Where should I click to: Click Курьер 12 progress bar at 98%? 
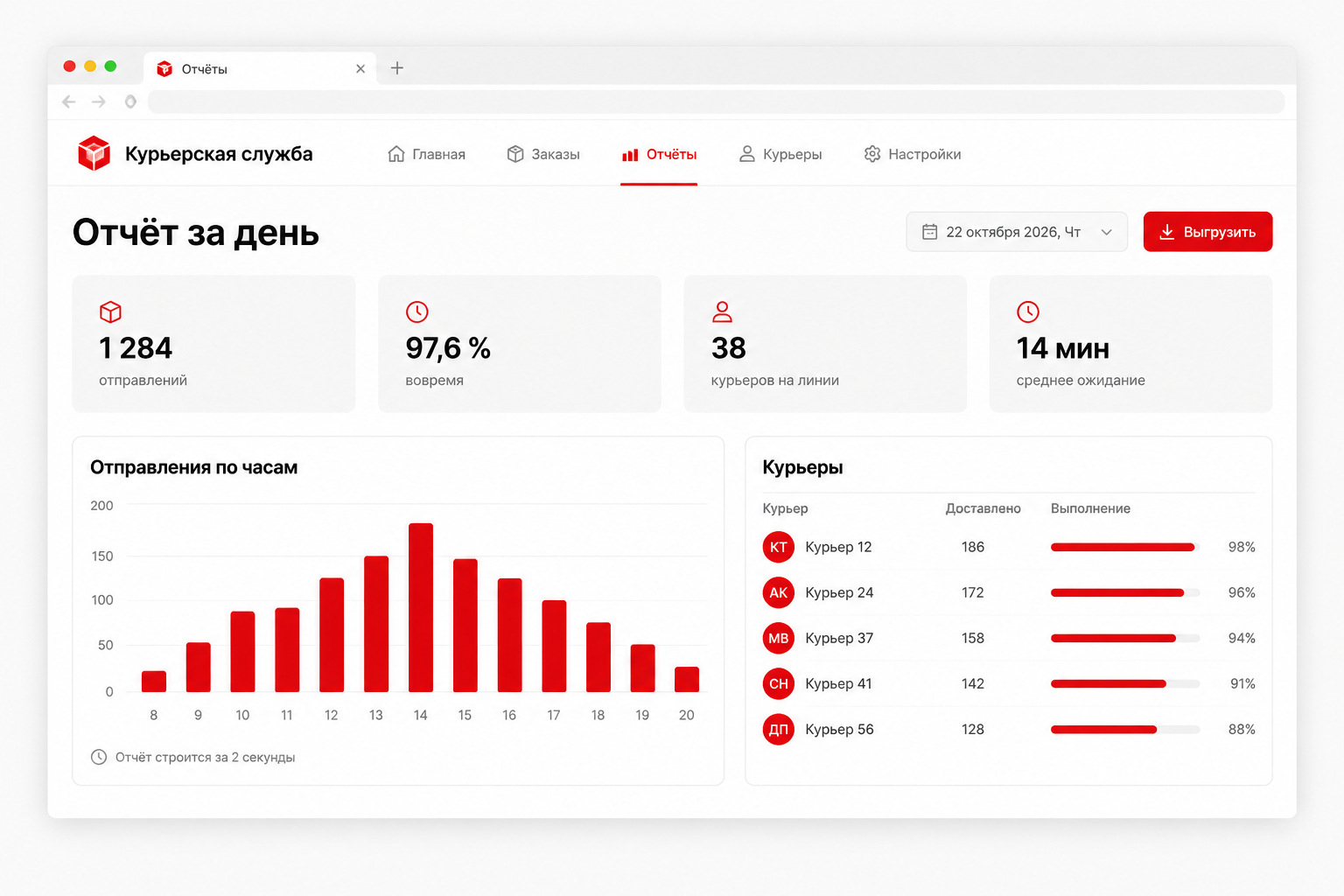[x=1125, y=547]
